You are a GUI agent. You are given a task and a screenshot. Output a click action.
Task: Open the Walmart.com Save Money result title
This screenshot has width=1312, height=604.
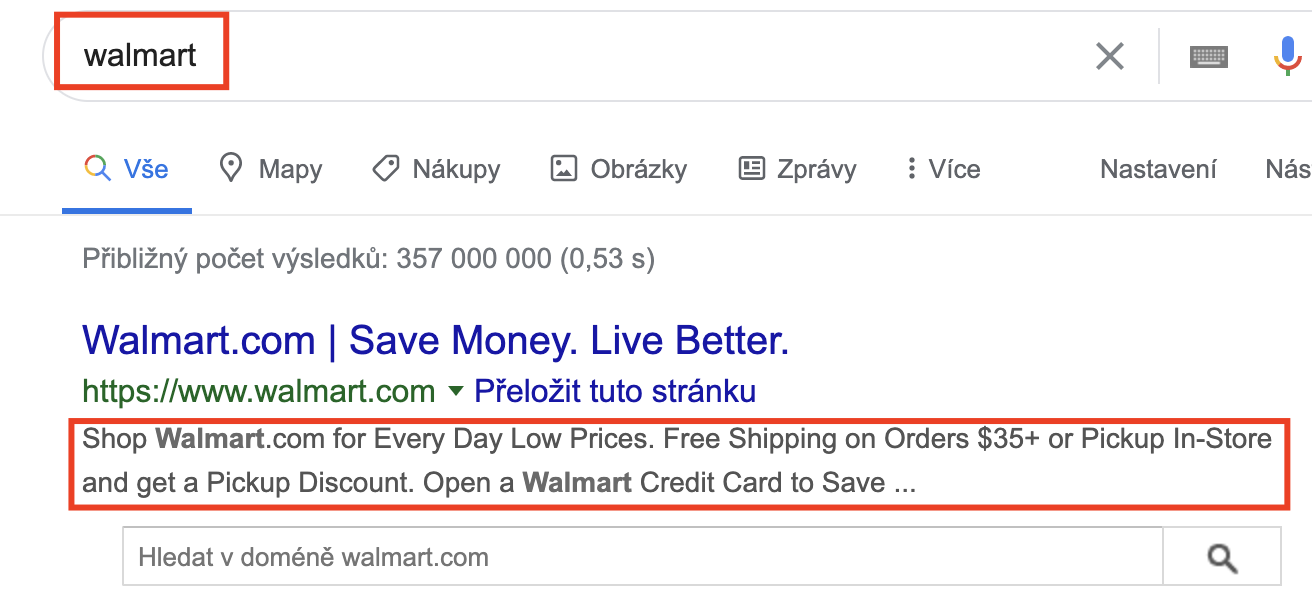(x=436, y=341)
